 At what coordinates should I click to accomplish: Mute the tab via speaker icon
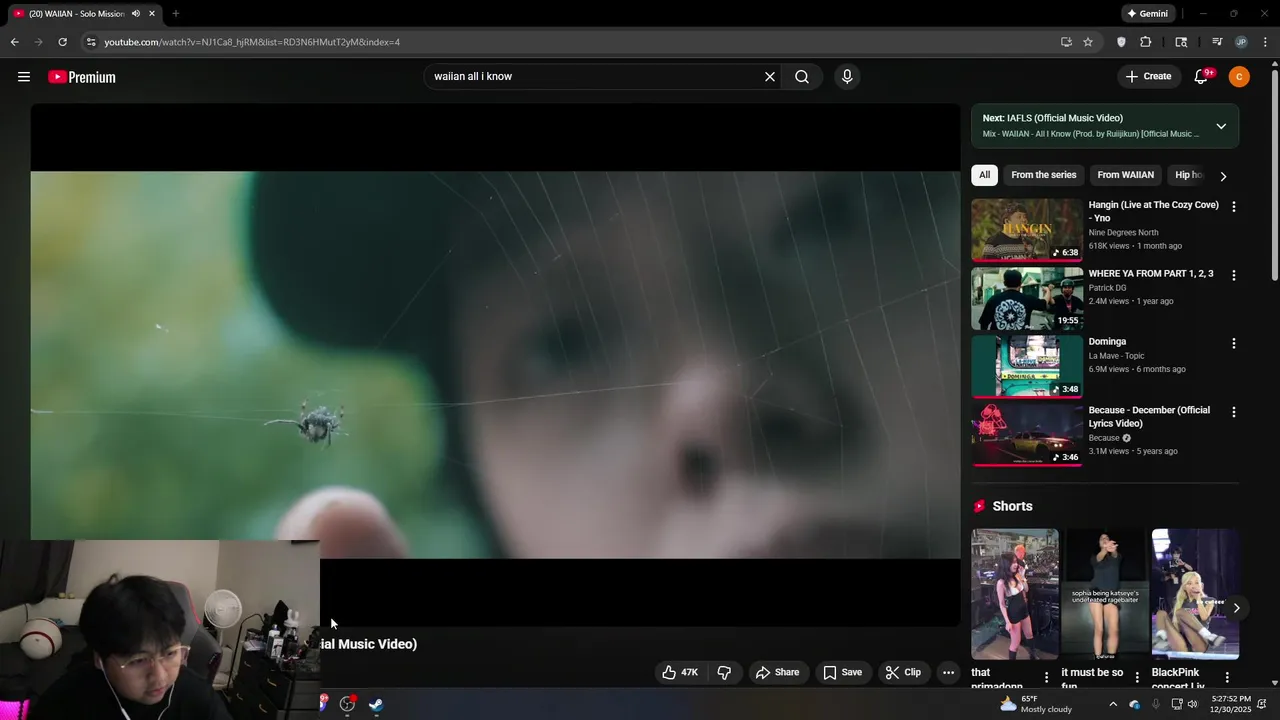tap(136, 14)
